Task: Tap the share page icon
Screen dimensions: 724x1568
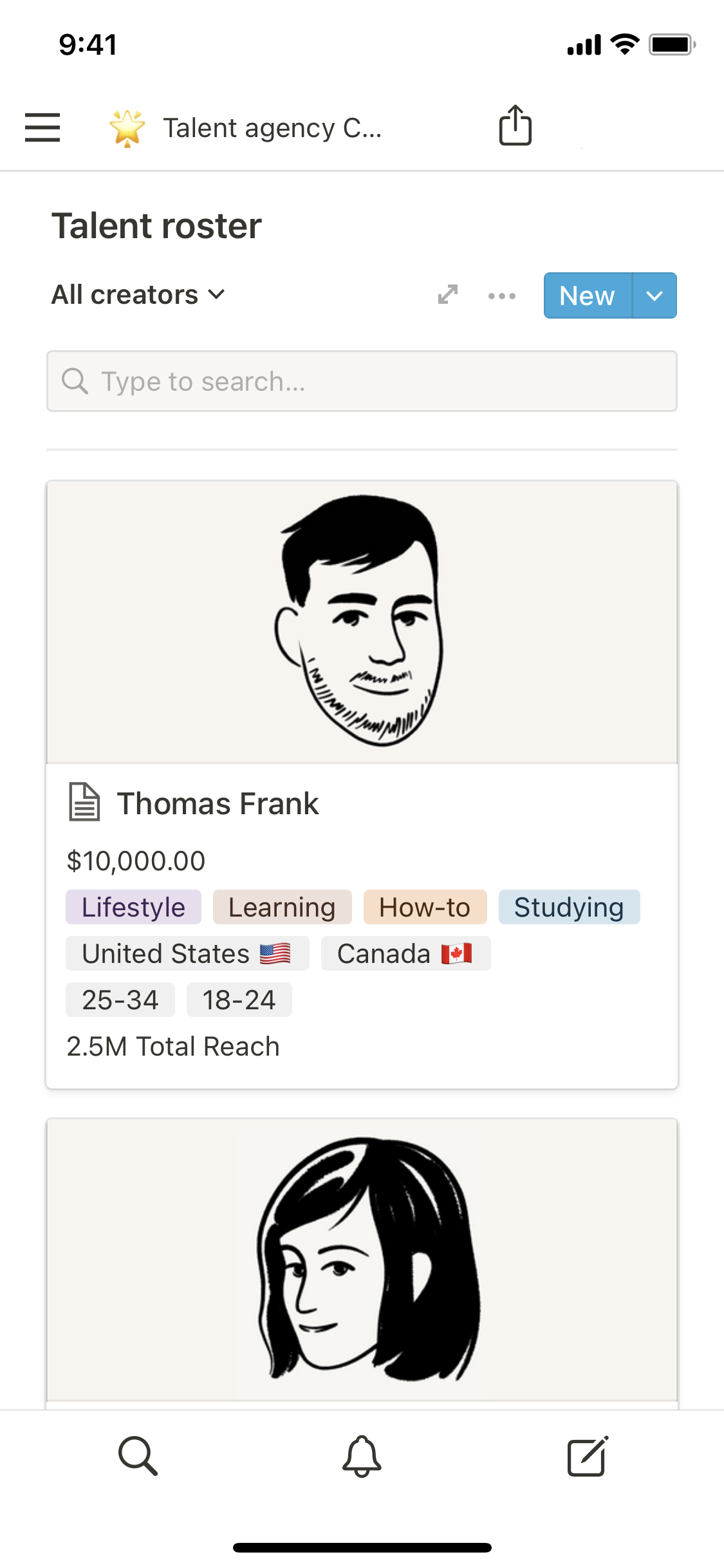Action: pos(515,126)
